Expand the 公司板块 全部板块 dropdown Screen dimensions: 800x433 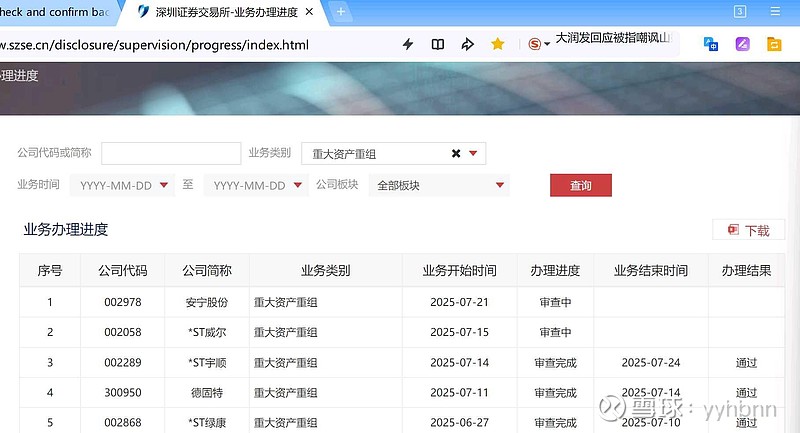pyautogui.click(x=439, y=185)
